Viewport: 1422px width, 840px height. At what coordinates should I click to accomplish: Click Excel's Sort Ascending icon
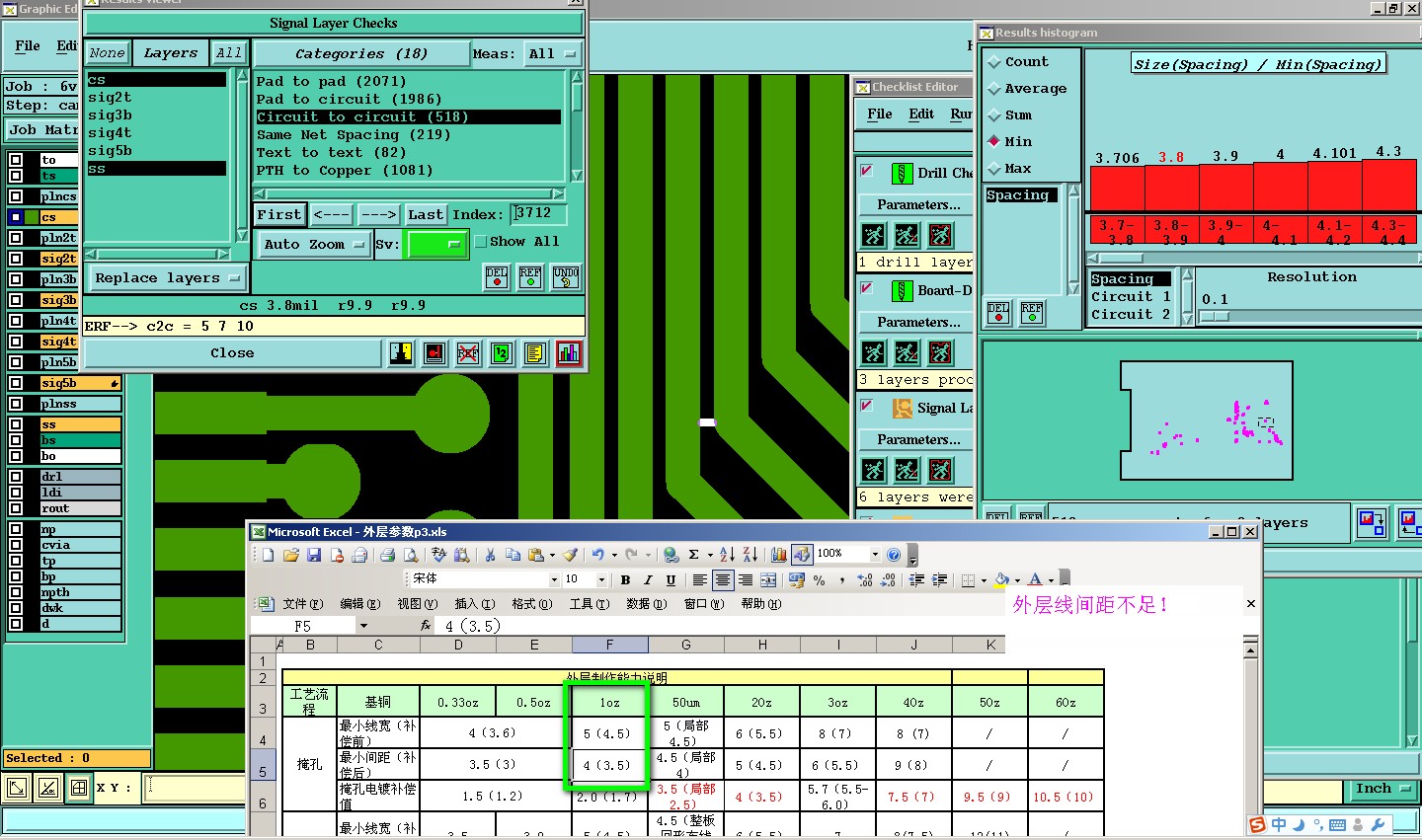click(727, 555)
